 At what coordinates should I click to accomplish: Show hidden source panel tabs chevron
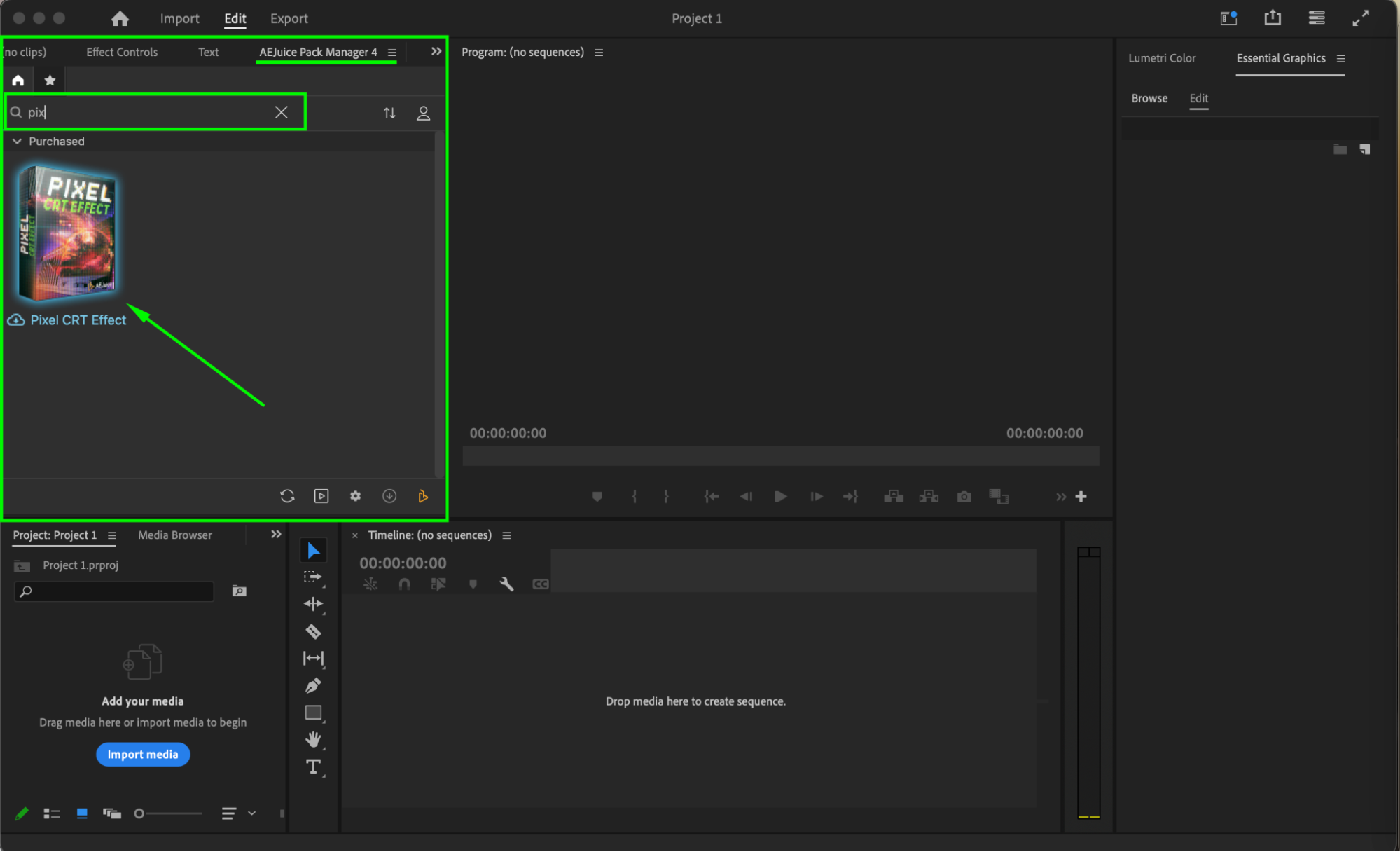click(436, 52)
